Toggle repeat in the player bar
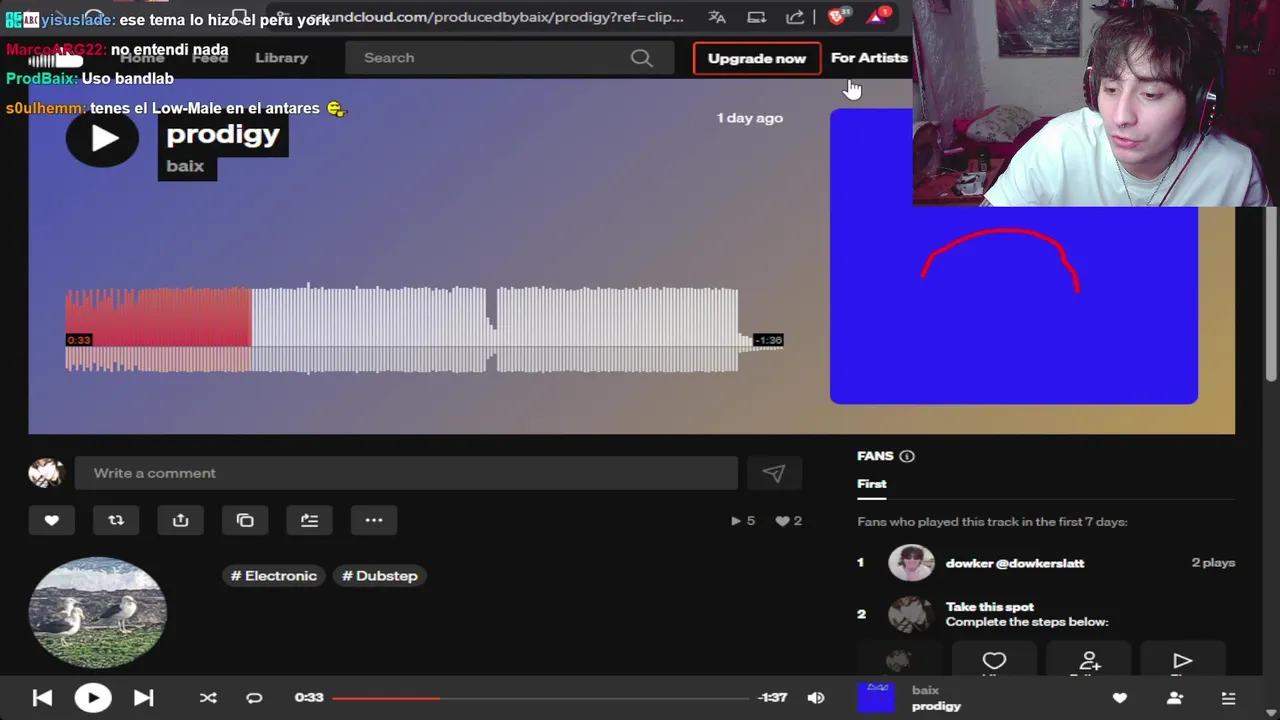Viewport: 1280px width, 720px height. point(254,698)
